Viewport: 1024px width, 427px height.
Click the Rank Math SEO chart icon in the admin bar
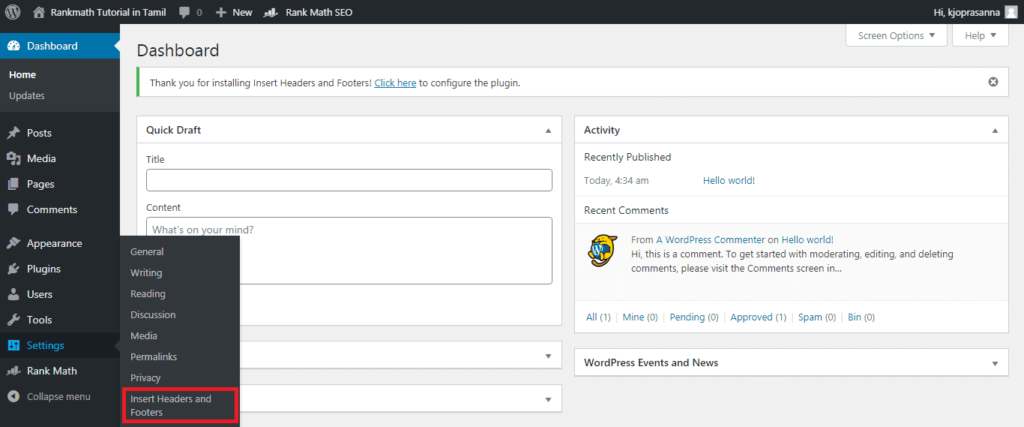click(x=270, y=12)
